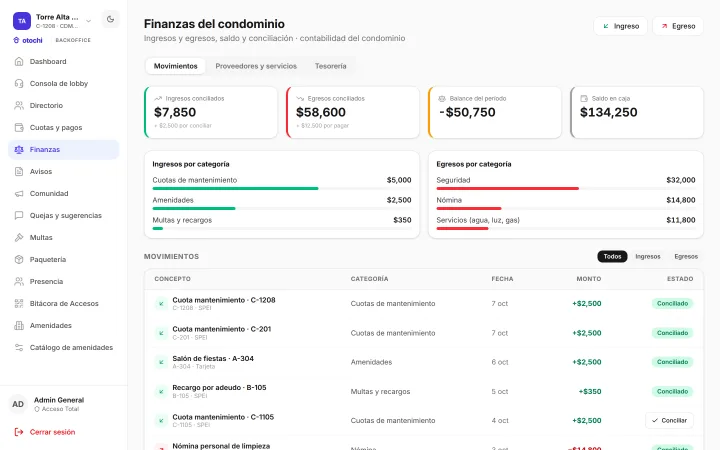Screen dimensions: 720x450
Task: Switch to Tesorería tab
Action: 331,66
